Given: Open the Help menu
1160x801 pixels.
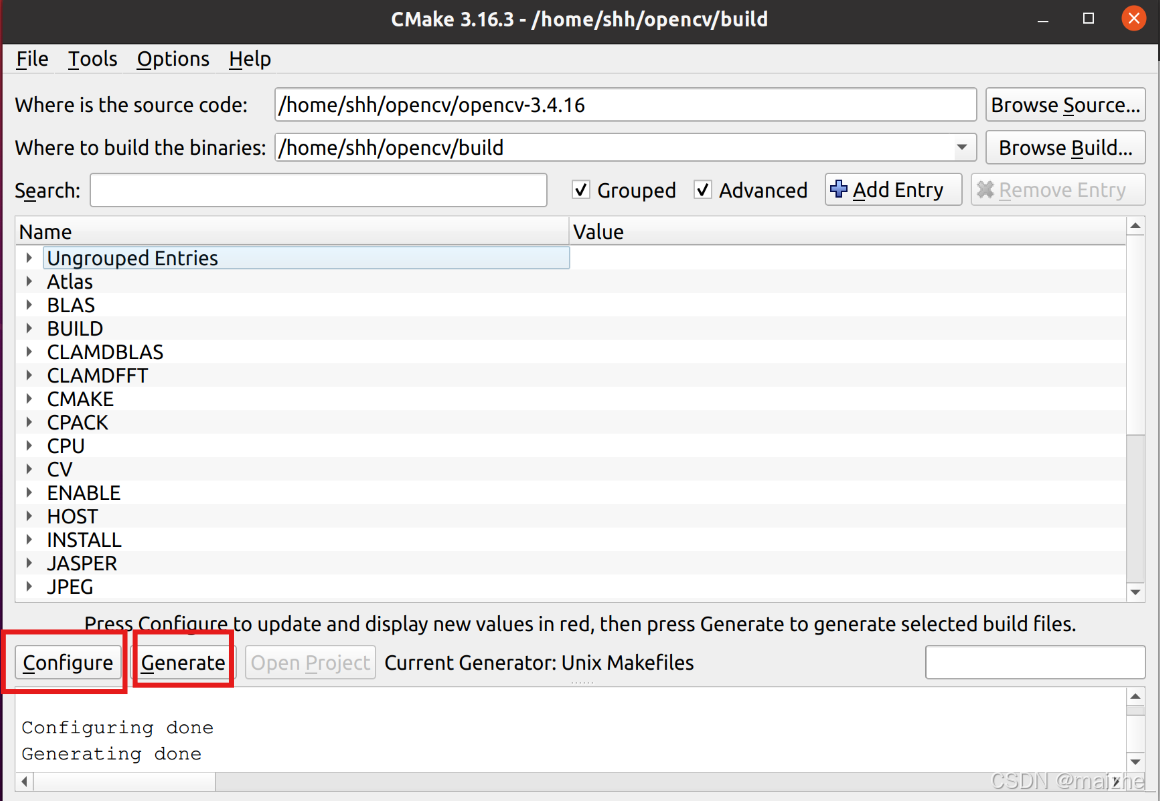Looking at the screenshot, I should click(250, 59).
